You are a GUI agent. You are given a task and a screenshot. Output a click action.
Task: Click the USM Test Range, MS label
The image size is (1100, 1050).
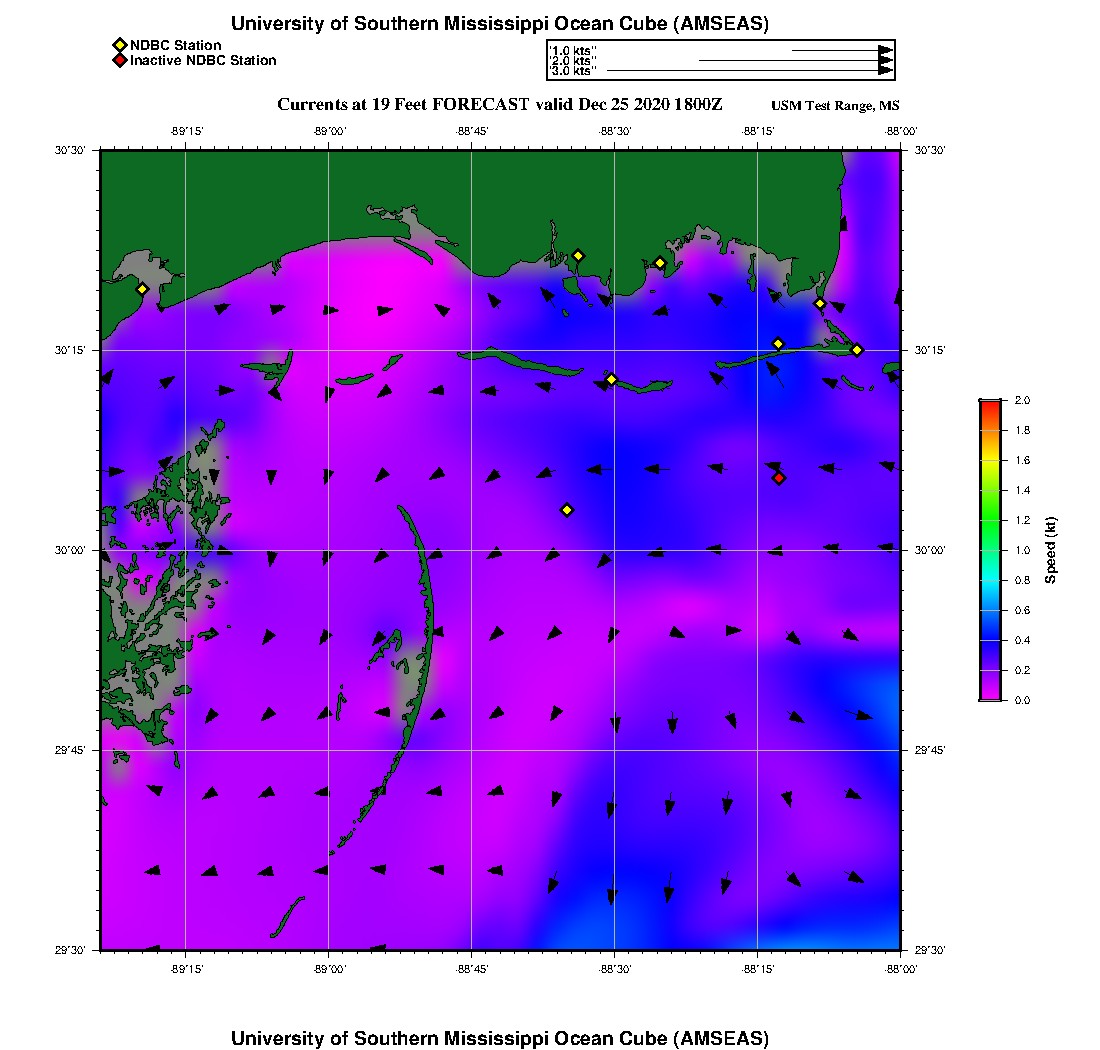tap(835, 106)
